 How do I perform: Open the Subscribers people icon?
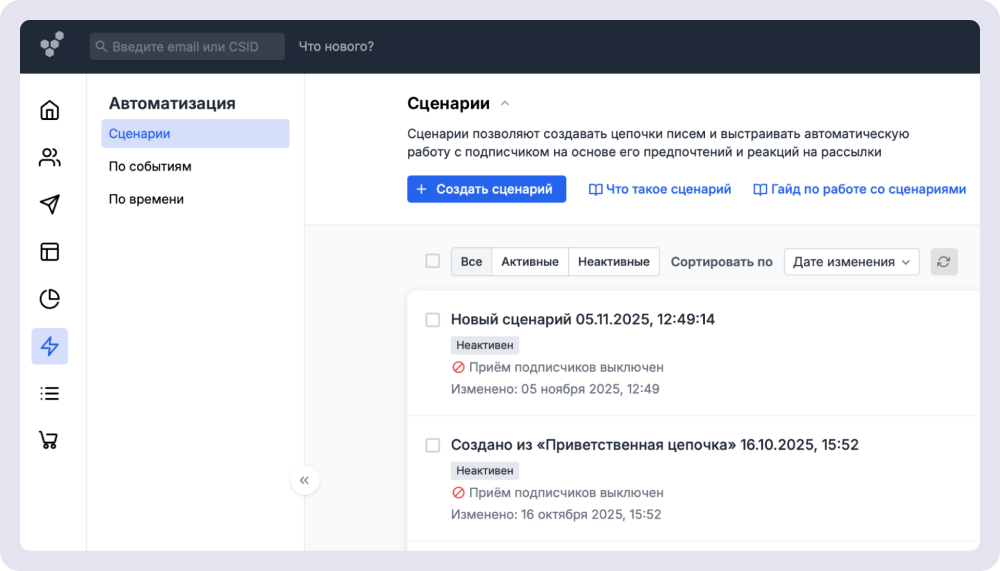(x=49, y=157)
